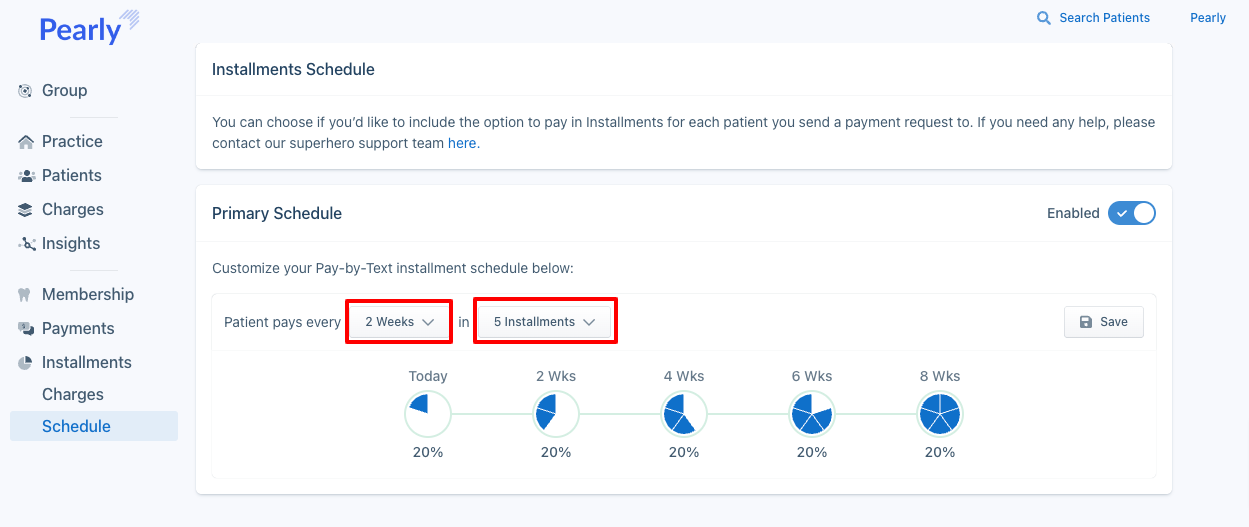Image resolution: width=1249 pixels, height=527 pixels.
Task: Click the Group sidebar icon
Action: point(25,91)
